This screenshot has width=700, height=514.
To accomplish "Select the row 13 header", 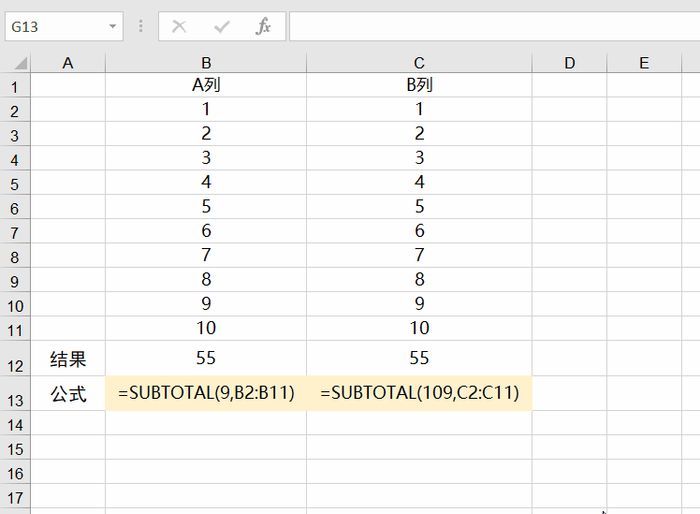I will 15,400.
